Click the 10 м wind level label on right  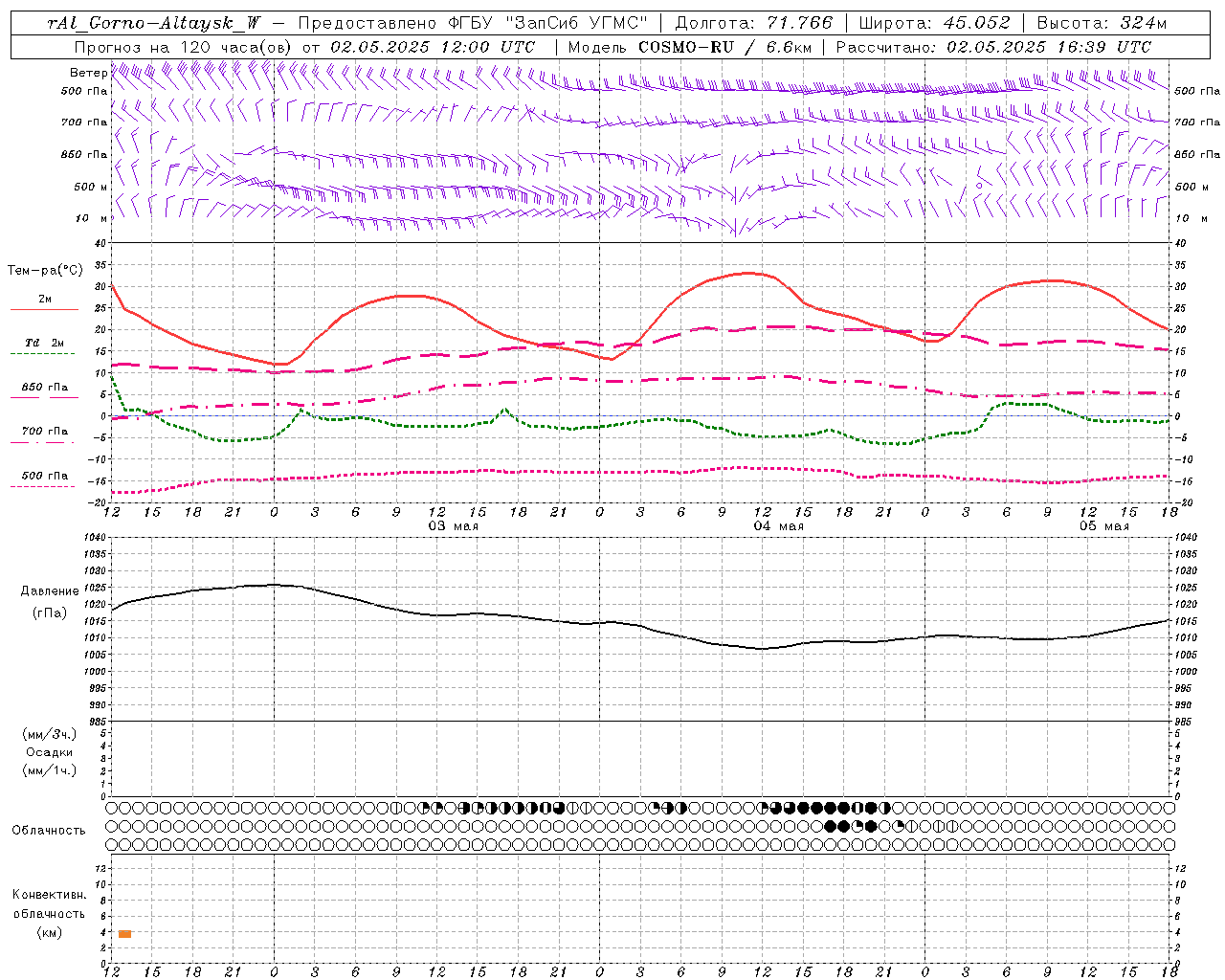coord(1192,218)
